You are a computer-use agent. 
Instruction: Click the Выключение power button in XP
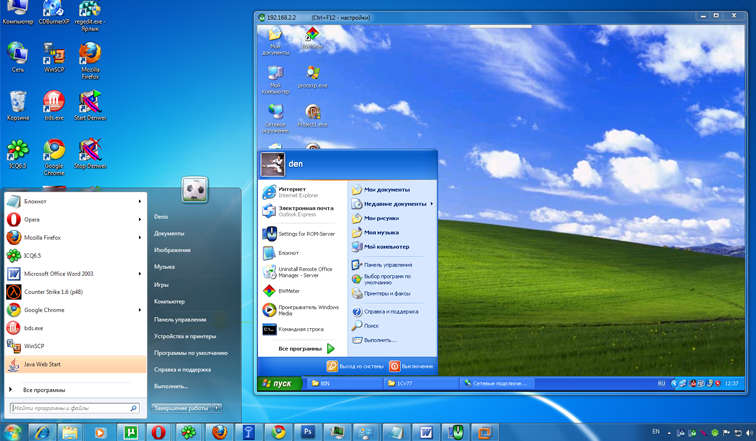pos(412,367)
